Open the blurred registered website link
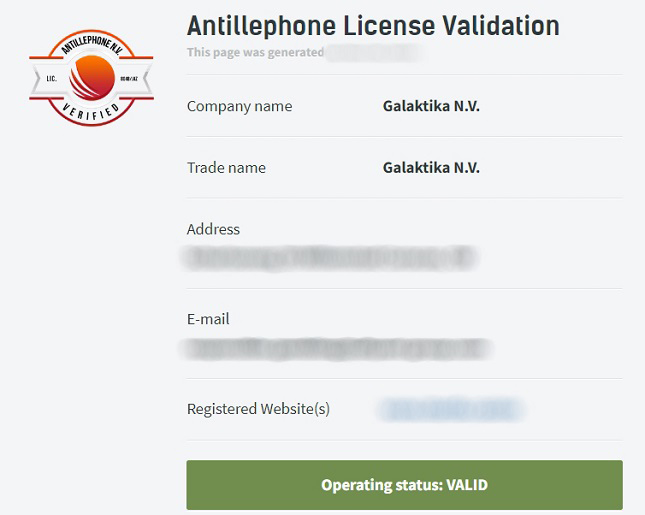Viewport: 645px width, 515px height. (x=451, y=409)
